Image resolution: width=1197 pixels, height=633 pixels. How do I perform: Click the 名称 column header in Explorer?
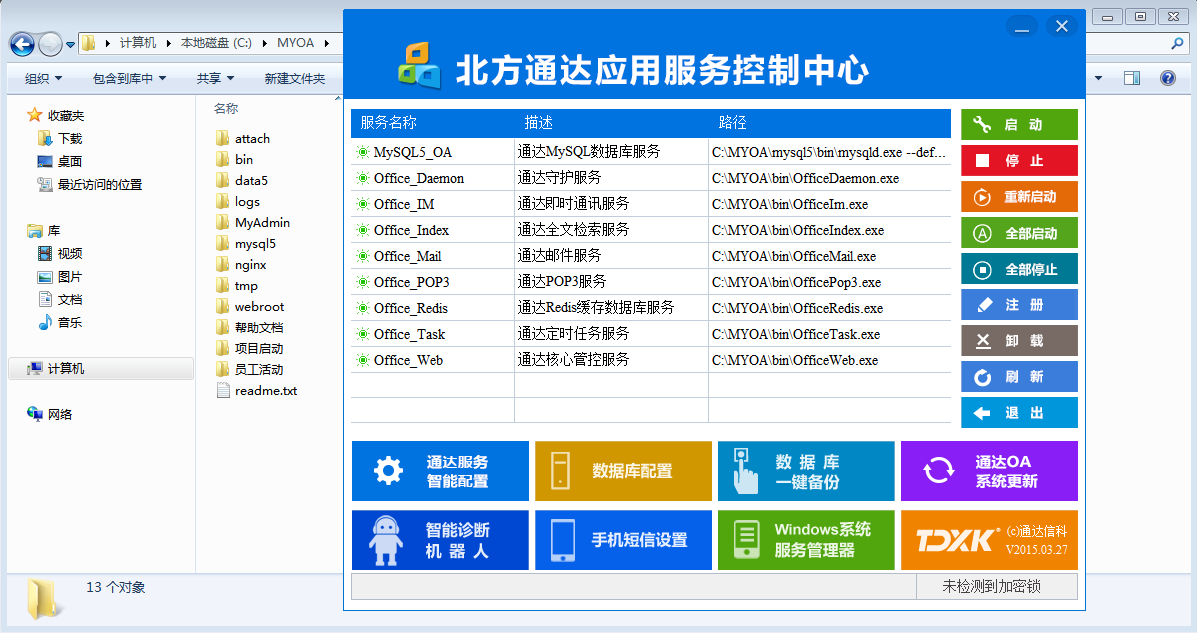226,108
